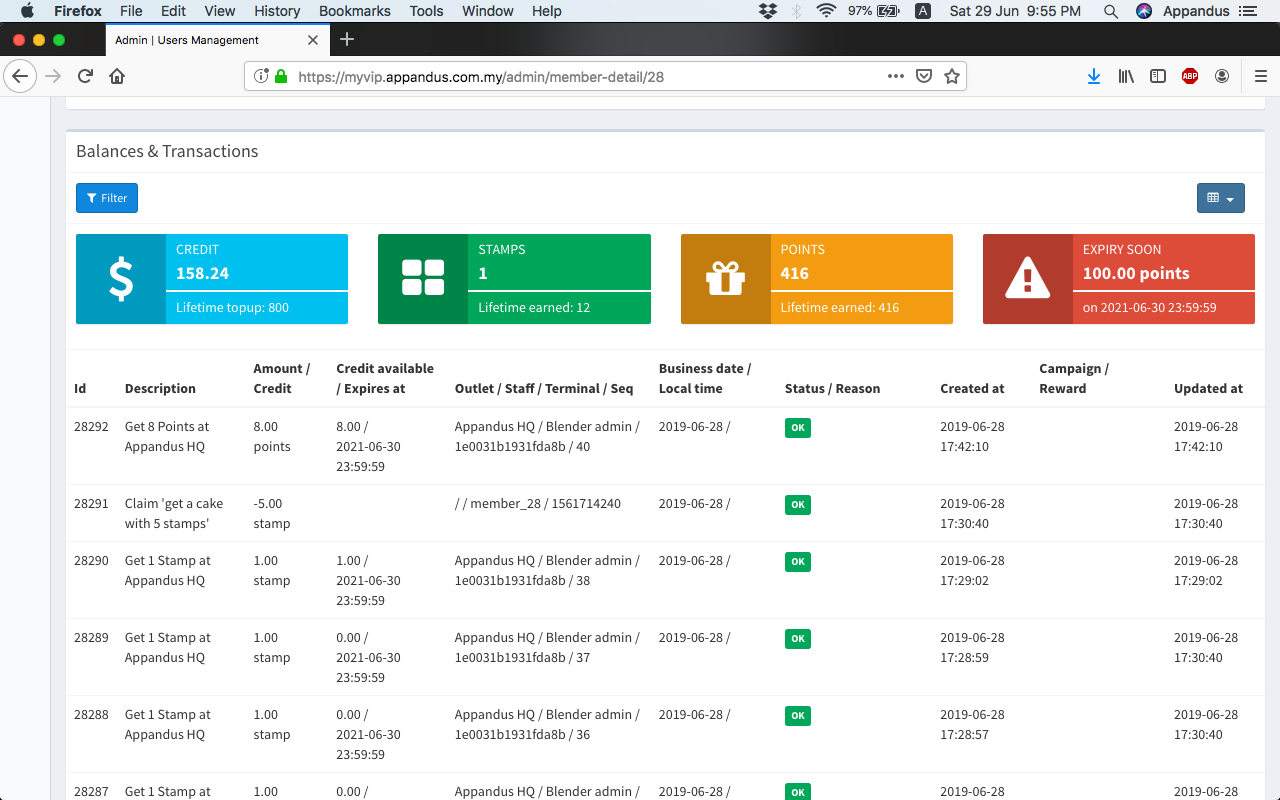Open the Window menu
The width and height of the screenshot is (1280, 800).
click(488, 11)
